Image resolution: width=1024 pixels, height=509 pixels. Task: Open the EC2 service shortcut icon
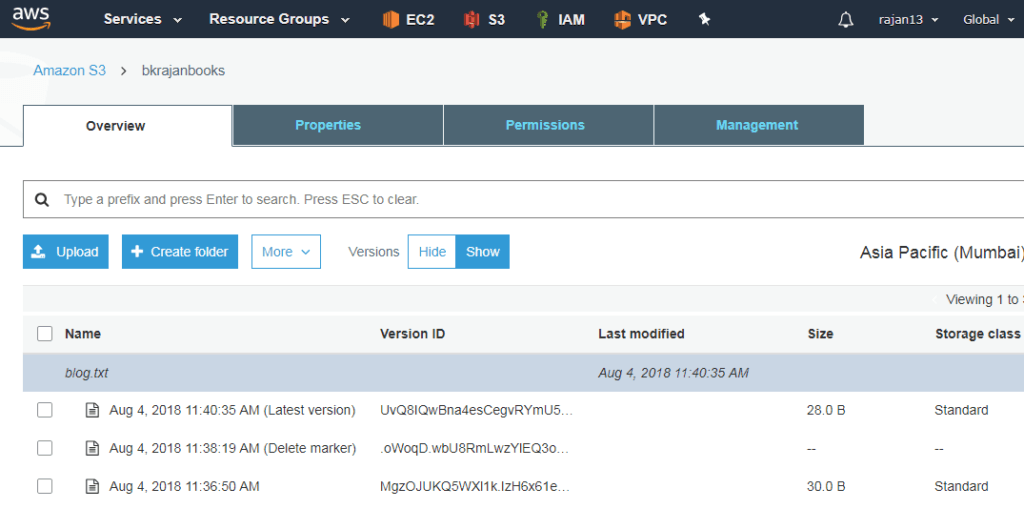[391, 19]
